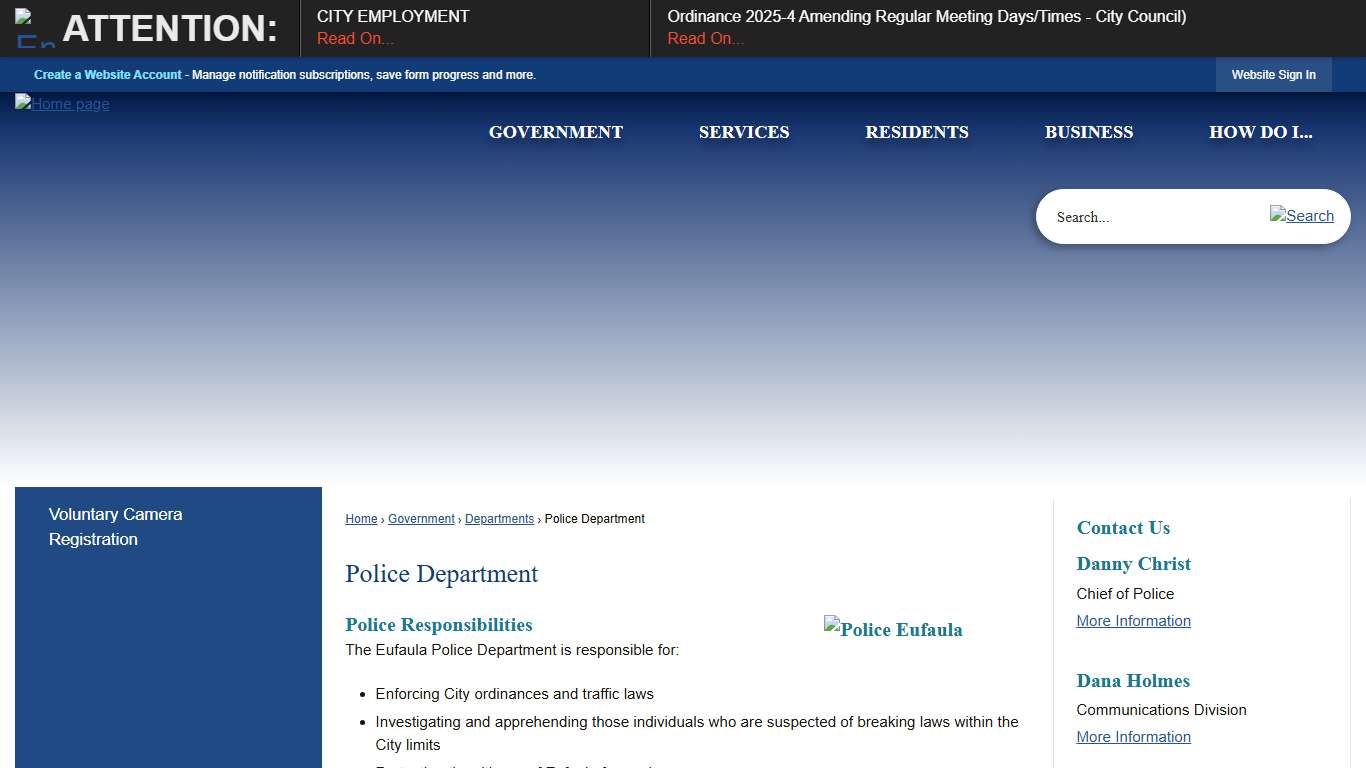The image size is (1366, 768).
Task: Click the Home page logo image
Action: tap(62, 104)
